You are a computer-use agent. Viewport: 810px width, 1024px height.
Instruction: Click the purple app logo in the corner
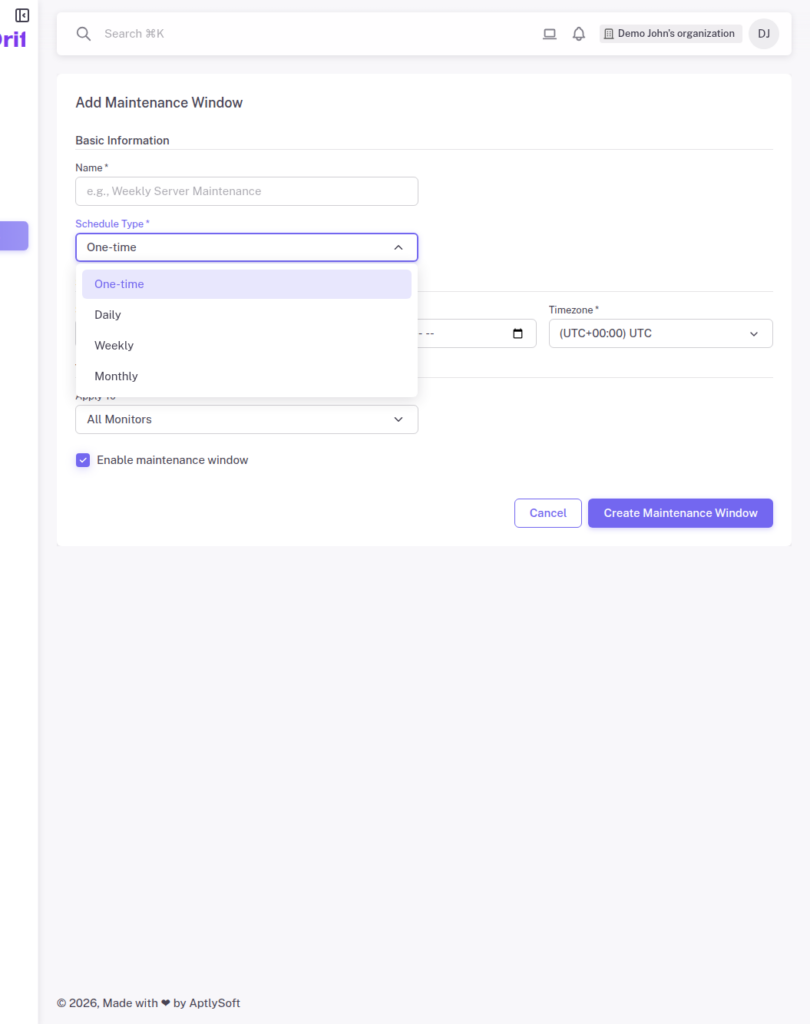click(10, 38)
